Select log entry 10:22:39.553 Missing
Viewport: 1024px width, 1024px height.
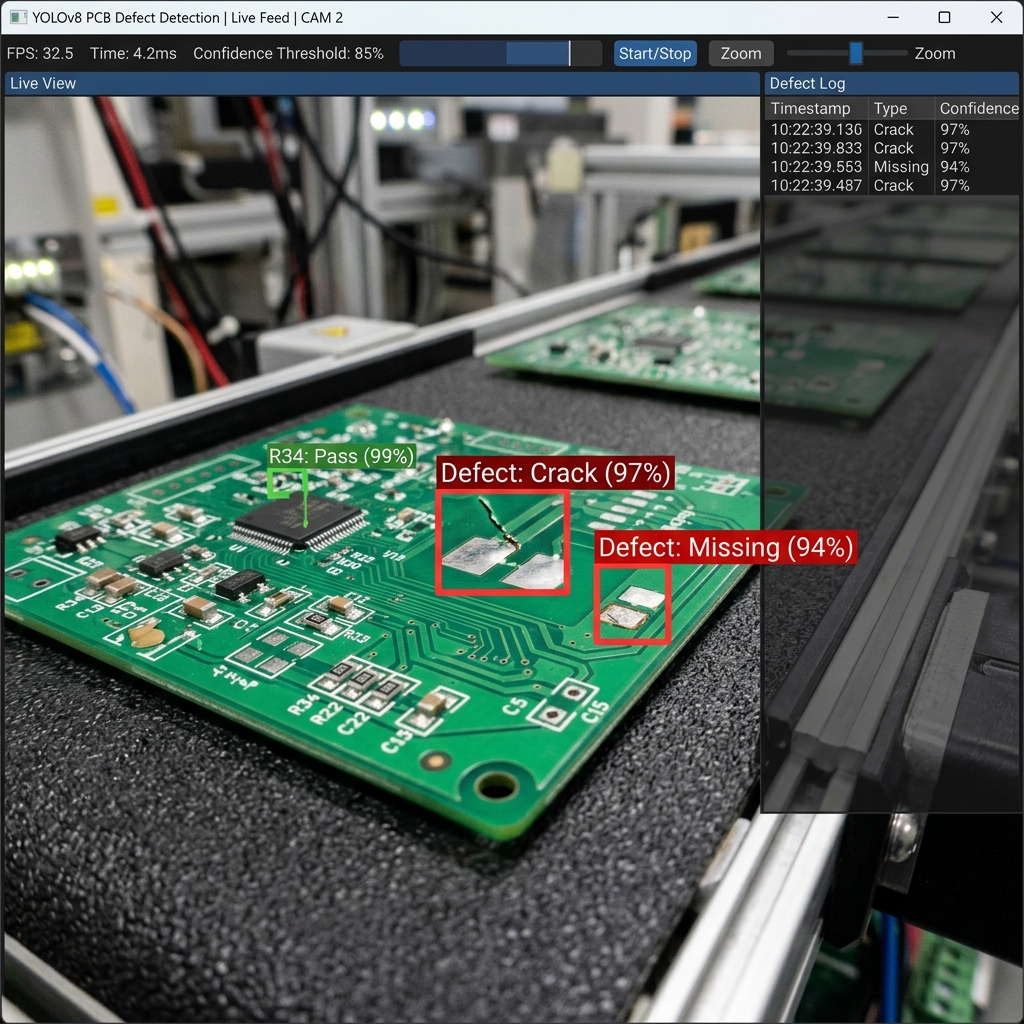(891, 167)
